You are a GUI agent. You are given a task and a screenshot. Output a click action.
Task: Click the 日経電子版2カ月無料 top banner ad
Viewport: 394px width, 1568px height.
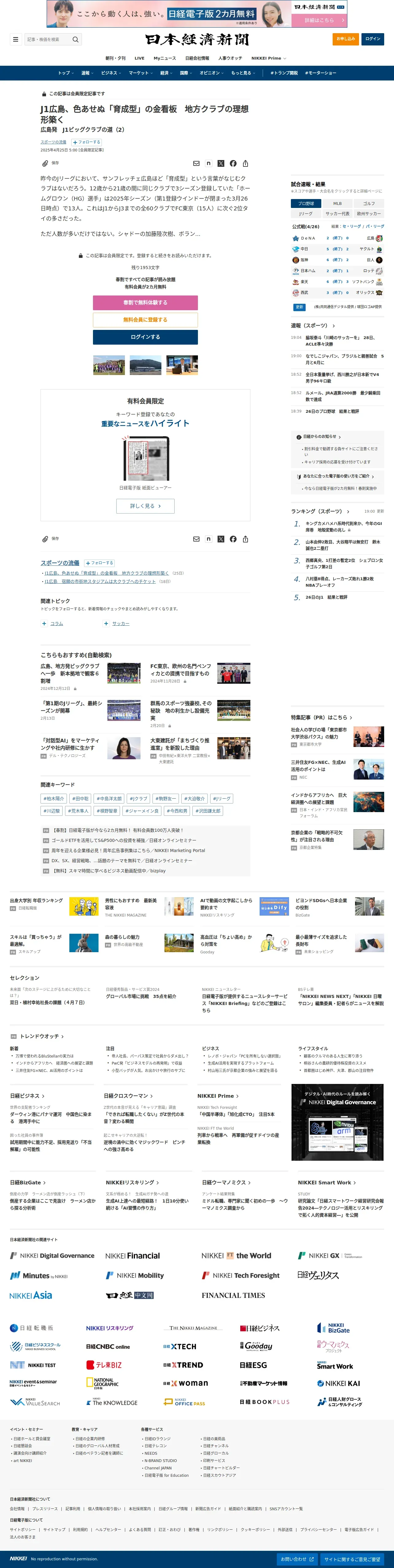197,14
